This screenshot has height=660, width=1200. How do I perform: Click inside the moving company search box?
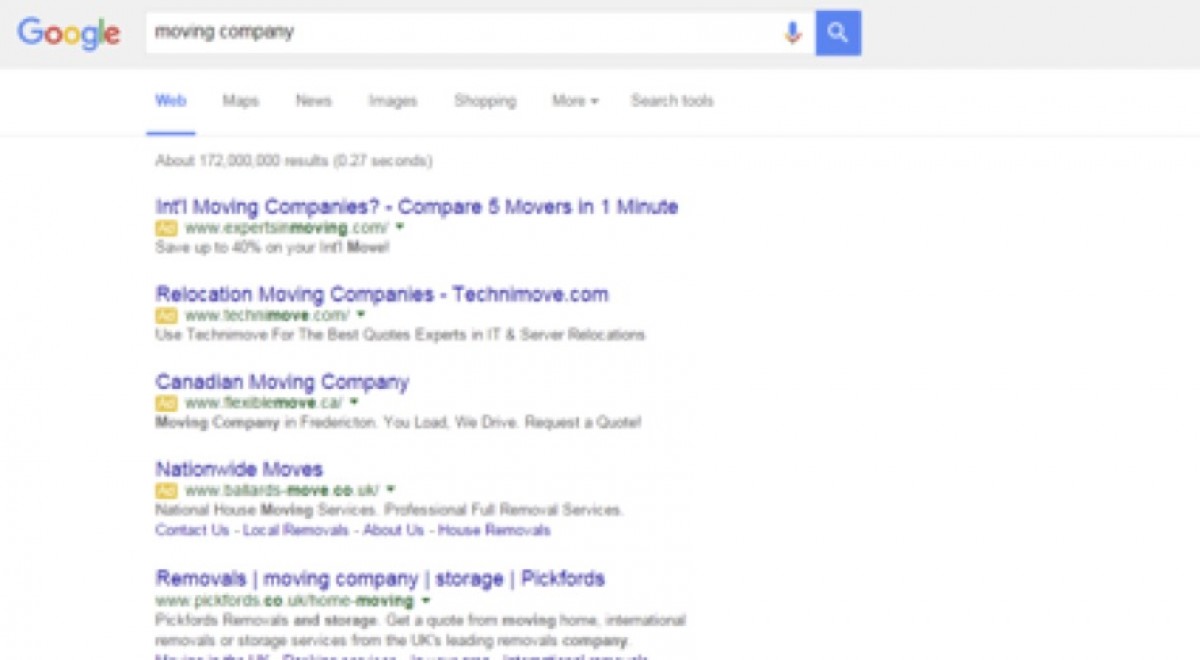point(465,33)
